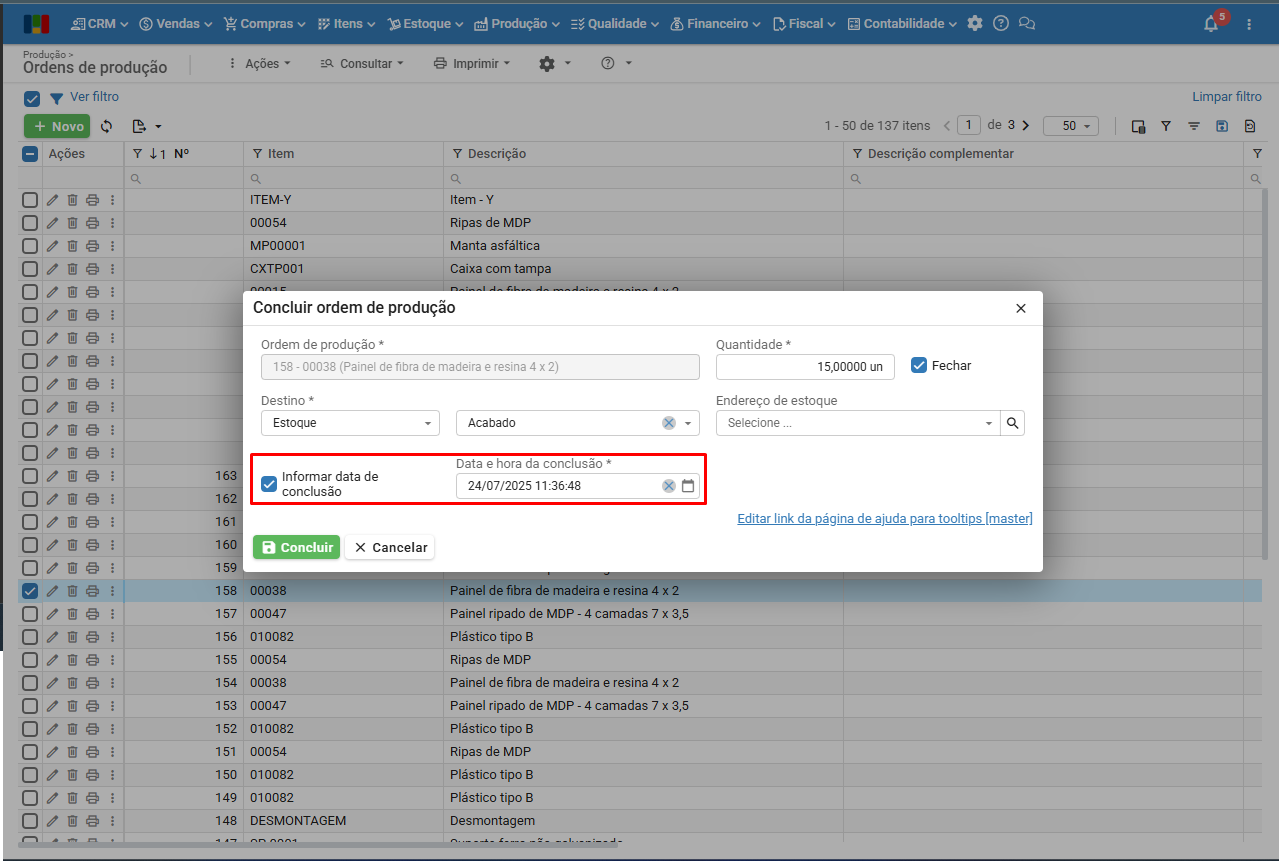Open more actions dots for row 154

coord(112,683)
